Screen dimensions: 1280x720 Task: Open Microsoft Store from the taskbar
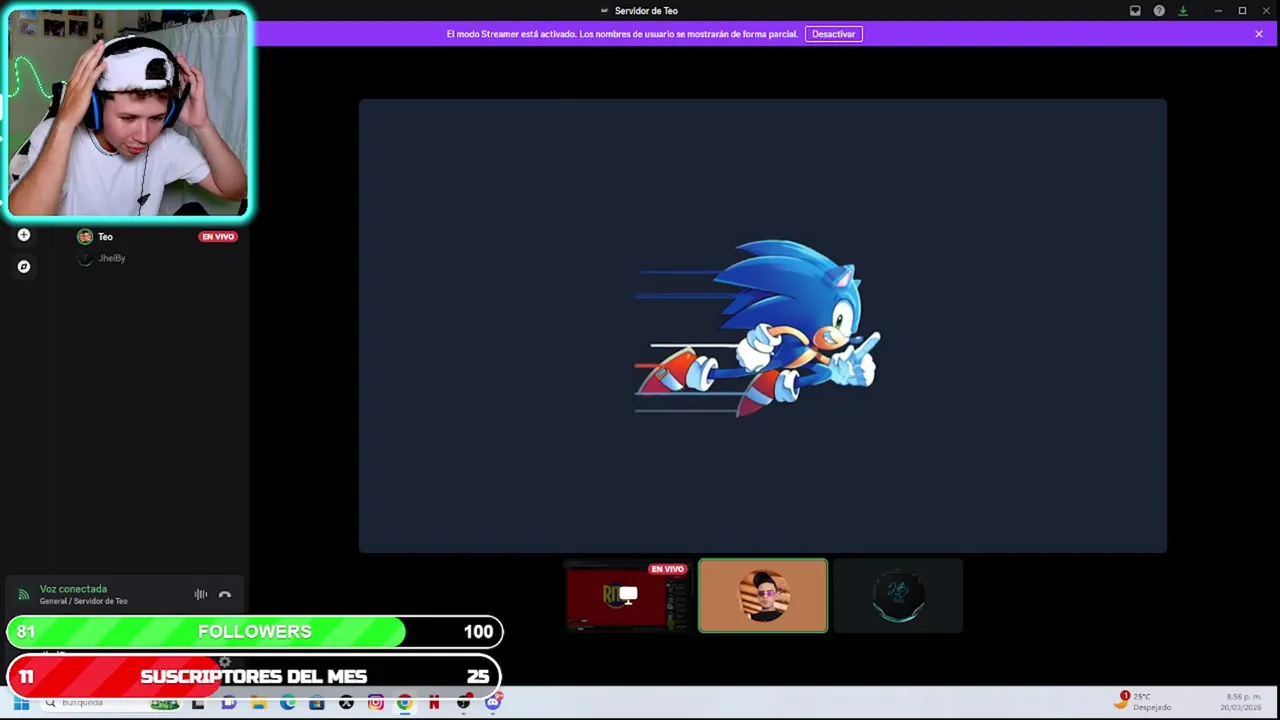tap(317, 703)
